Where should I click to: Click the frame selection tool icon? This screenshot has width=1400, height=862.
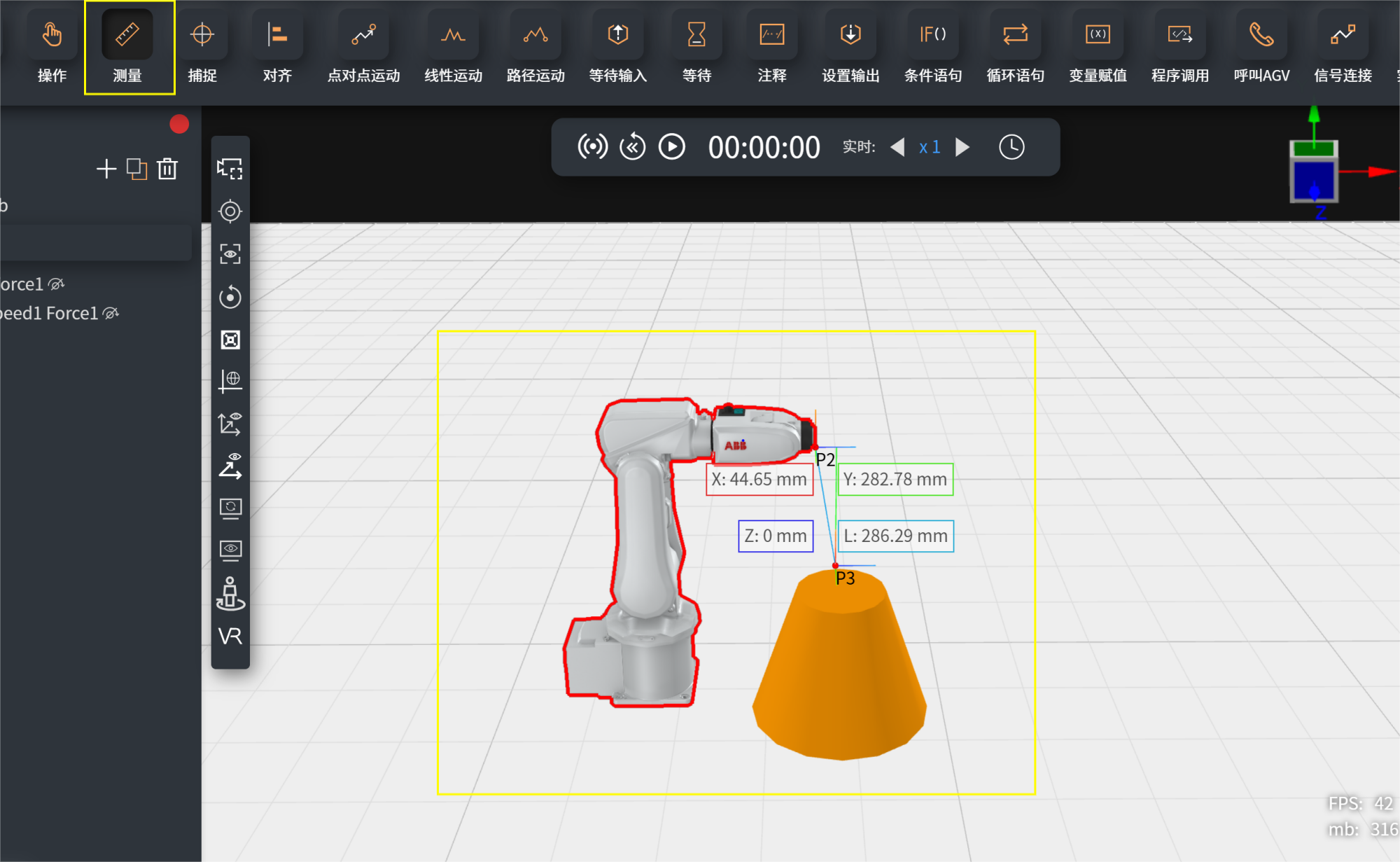point(230,169)
